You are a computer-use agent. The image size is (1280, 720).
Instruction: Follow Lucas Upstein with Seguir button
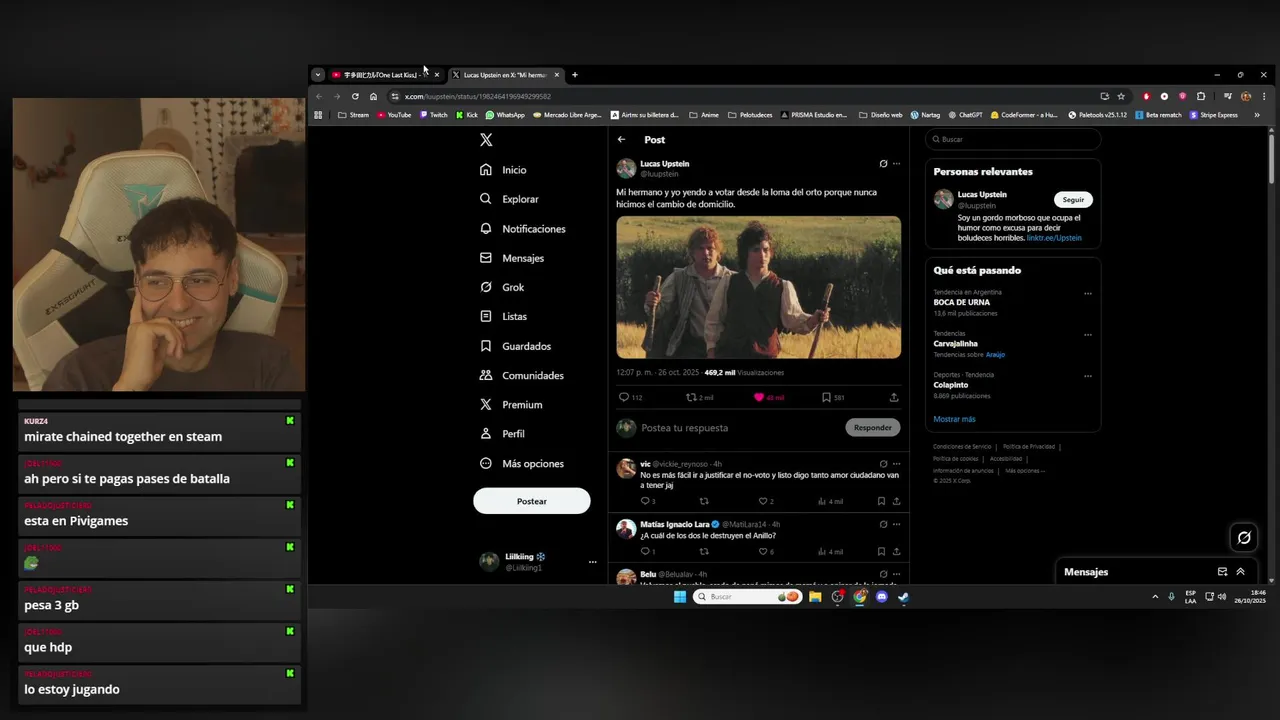[1073, 200]
